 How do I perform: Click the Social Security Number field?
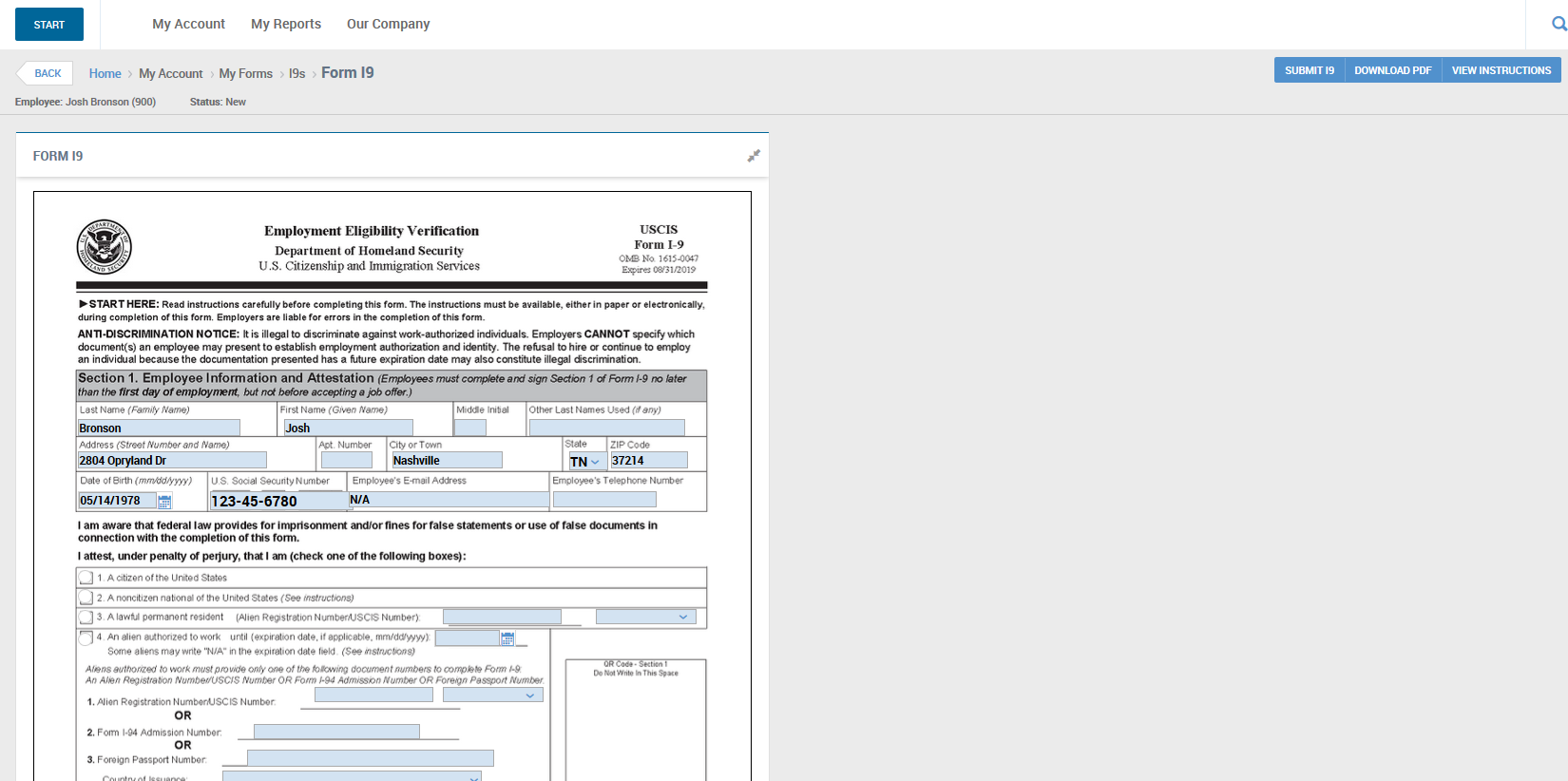(x=278, y=501)
